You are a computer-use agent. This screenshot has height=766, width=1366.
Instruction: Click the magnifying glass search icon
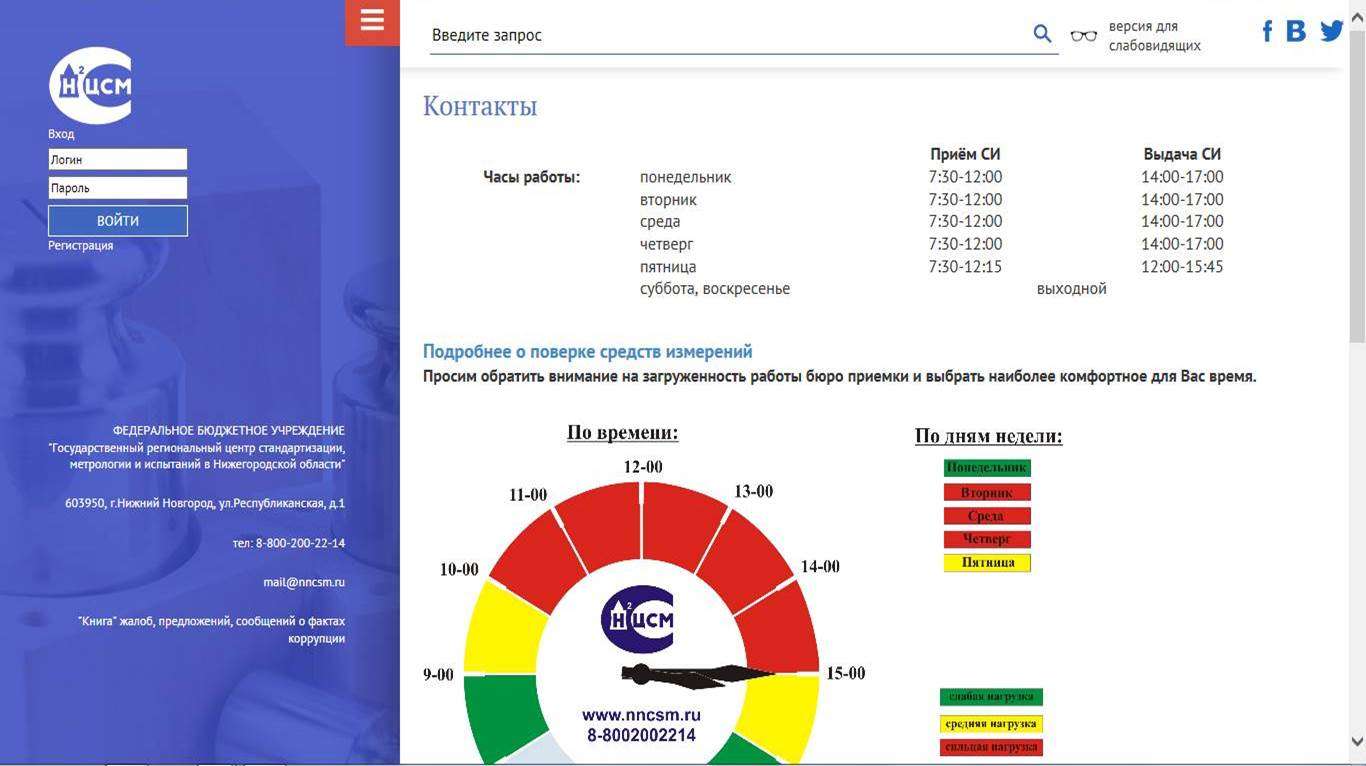(x=1042, y=34)
